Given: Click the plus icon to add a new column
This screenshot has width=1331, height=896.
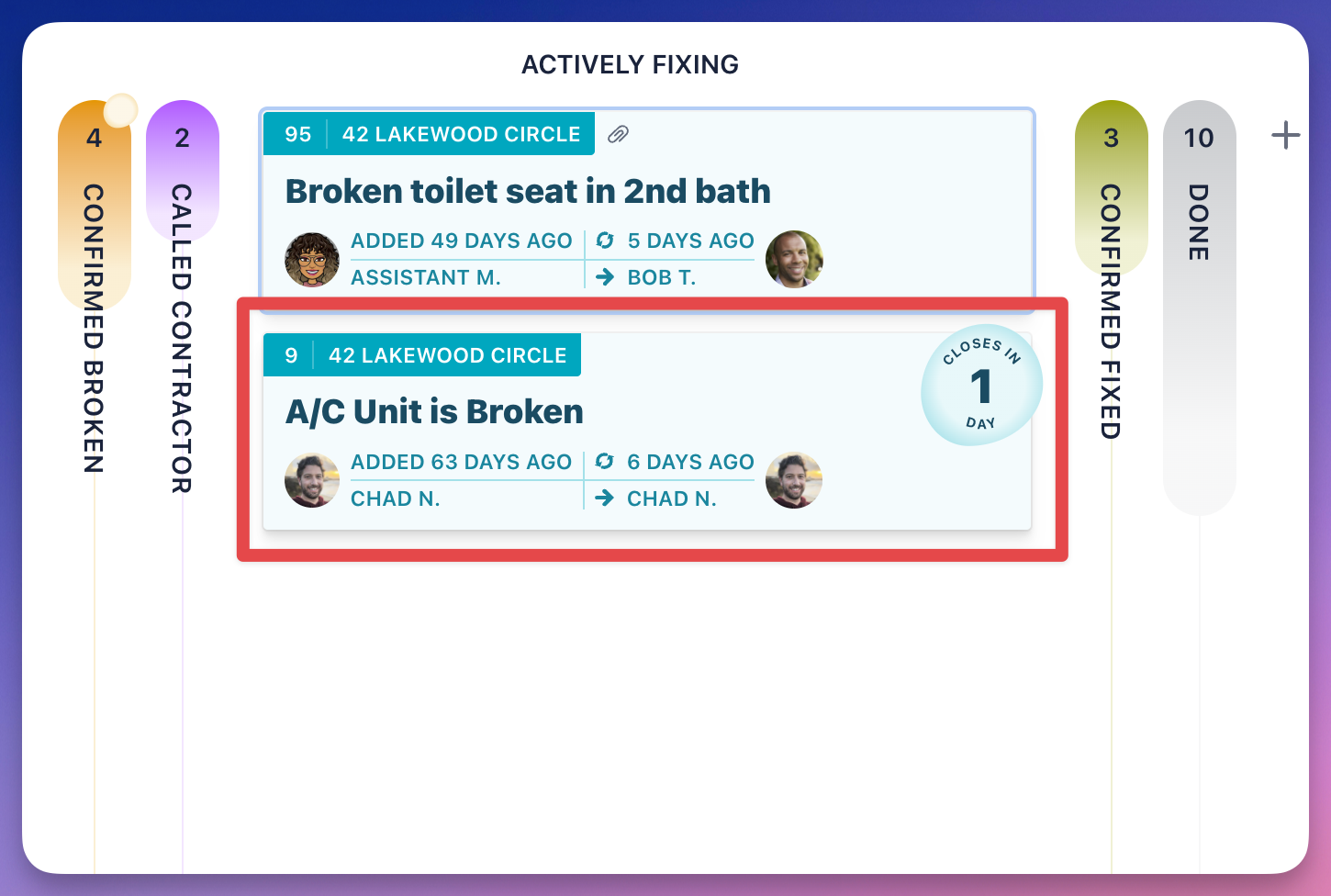Looking at the screenshot, I should [x=1285, y=135].
